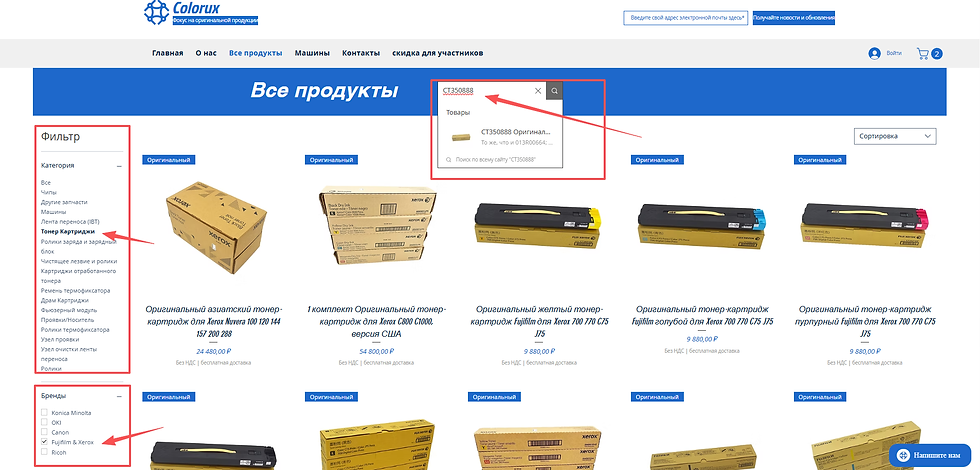Open the 'Напишите нам' chat button
Image resolution: width=980 pixels, height=470 pixels.
[x=930, y=455]
